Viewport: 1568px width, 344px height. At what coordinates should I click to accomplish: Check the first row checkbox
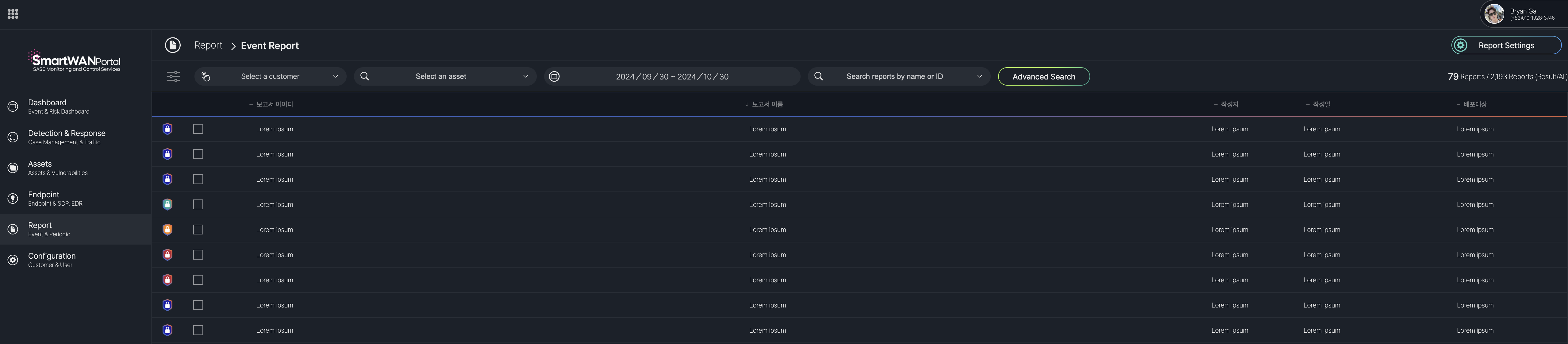pyautogui.click(x=198, y=129)
